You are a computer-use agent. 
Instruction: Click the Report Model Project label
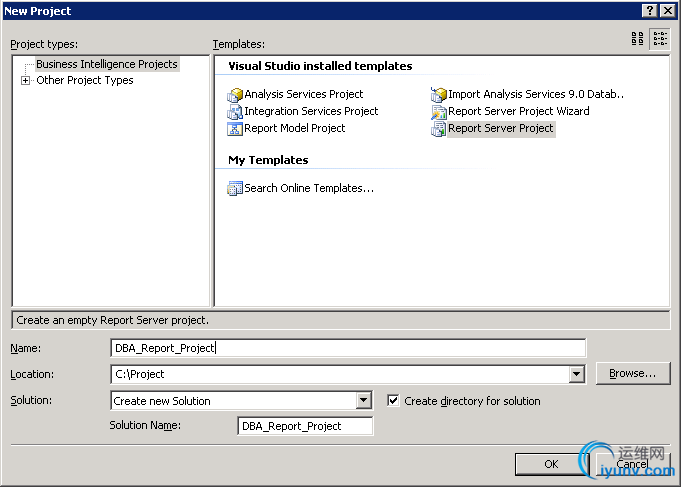294,128
